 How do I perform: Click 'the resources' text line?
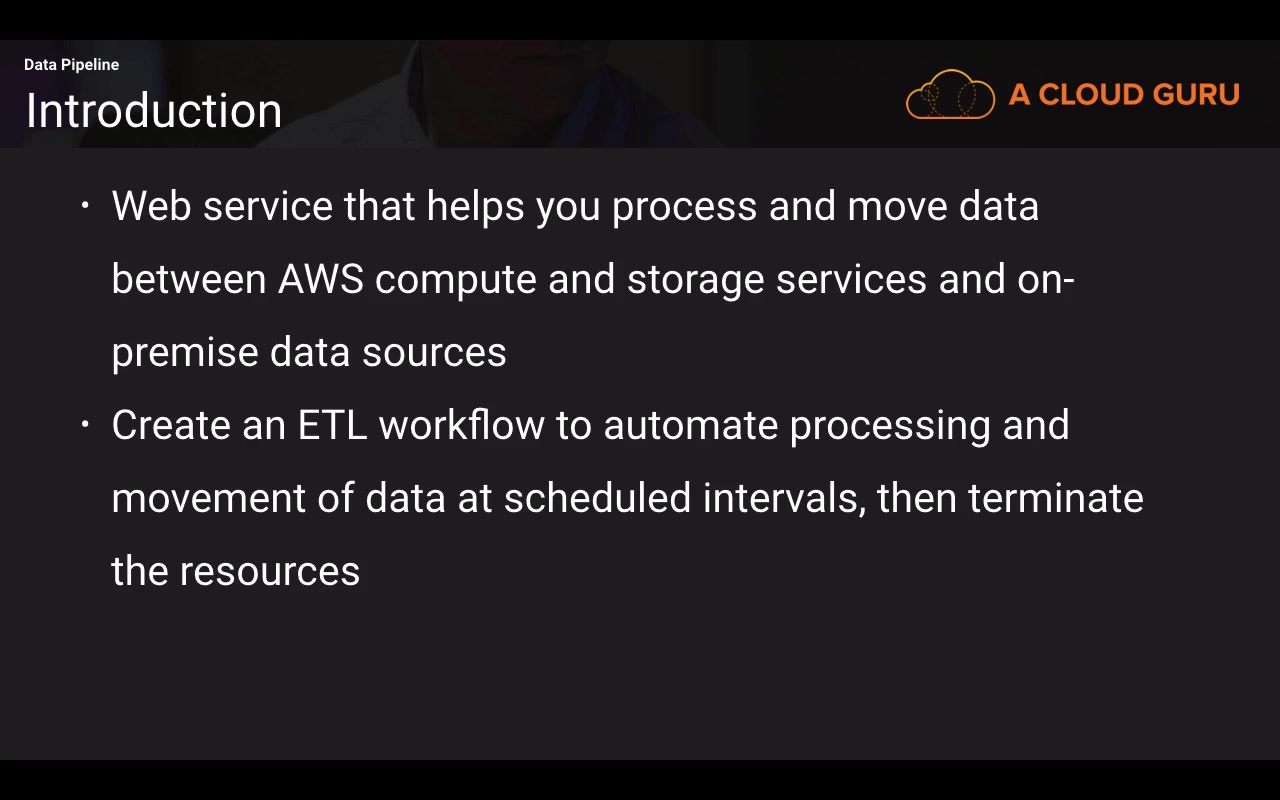[x=235, y=571]
